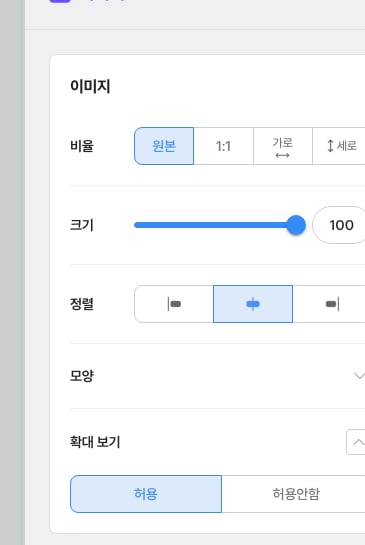
Task: Align image to the right
Action: click(x=329, y=304)
